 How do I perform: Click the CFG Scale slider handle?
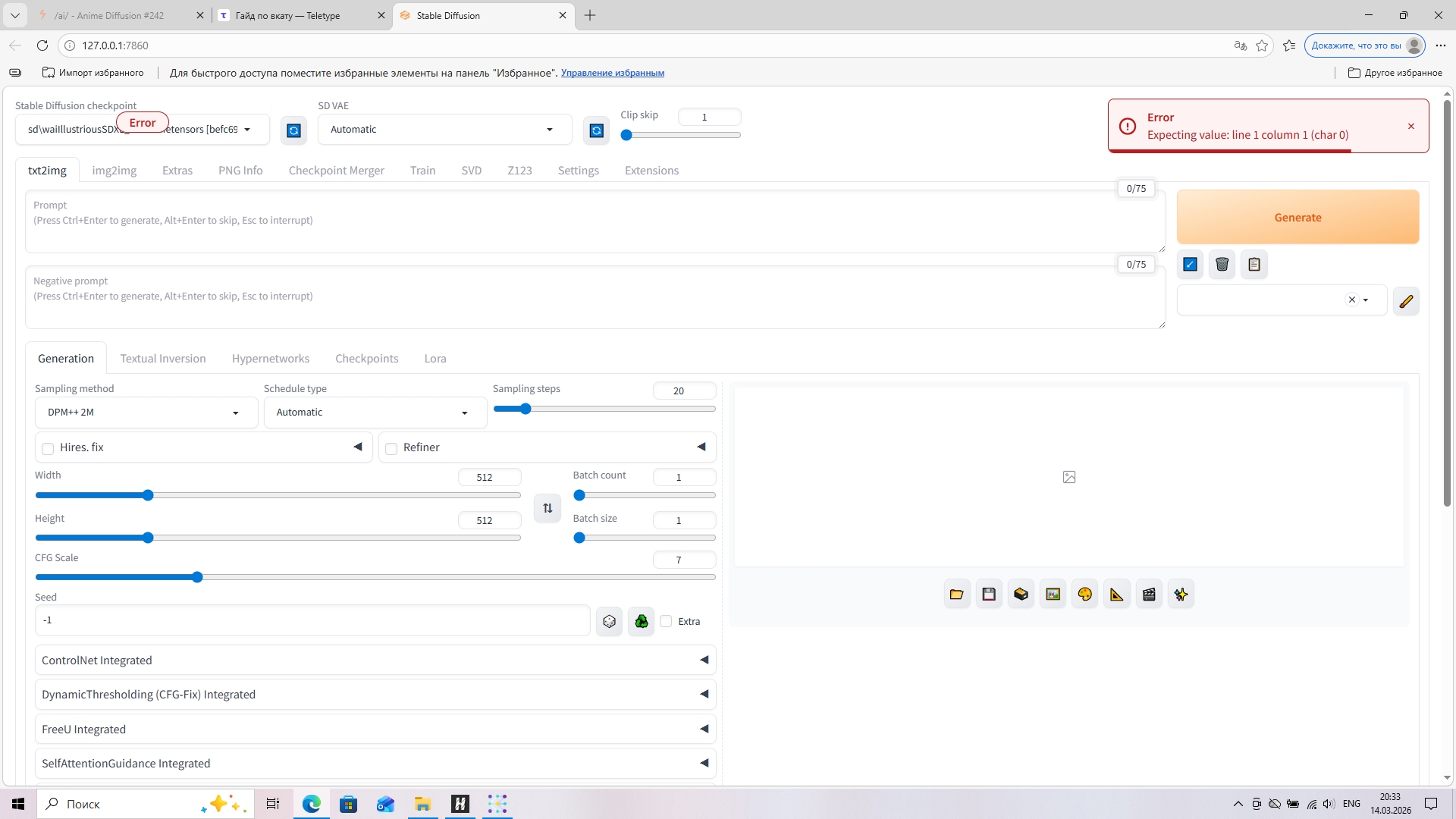[x=197, y=577]
